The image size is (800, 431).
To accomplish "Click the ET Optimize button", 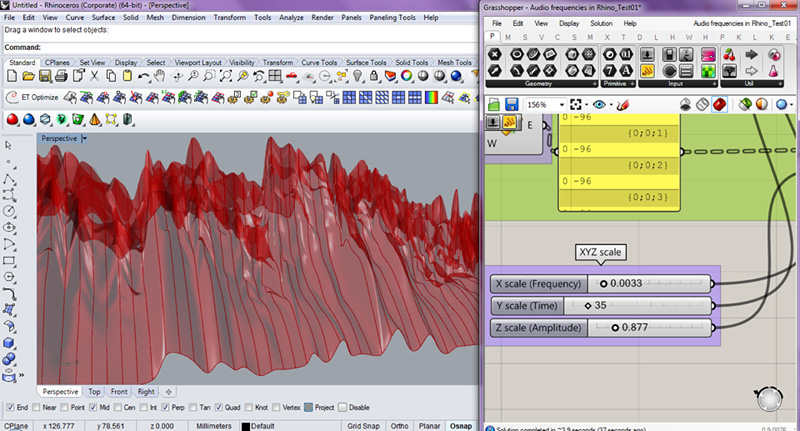I will click(x=32, y=97).
